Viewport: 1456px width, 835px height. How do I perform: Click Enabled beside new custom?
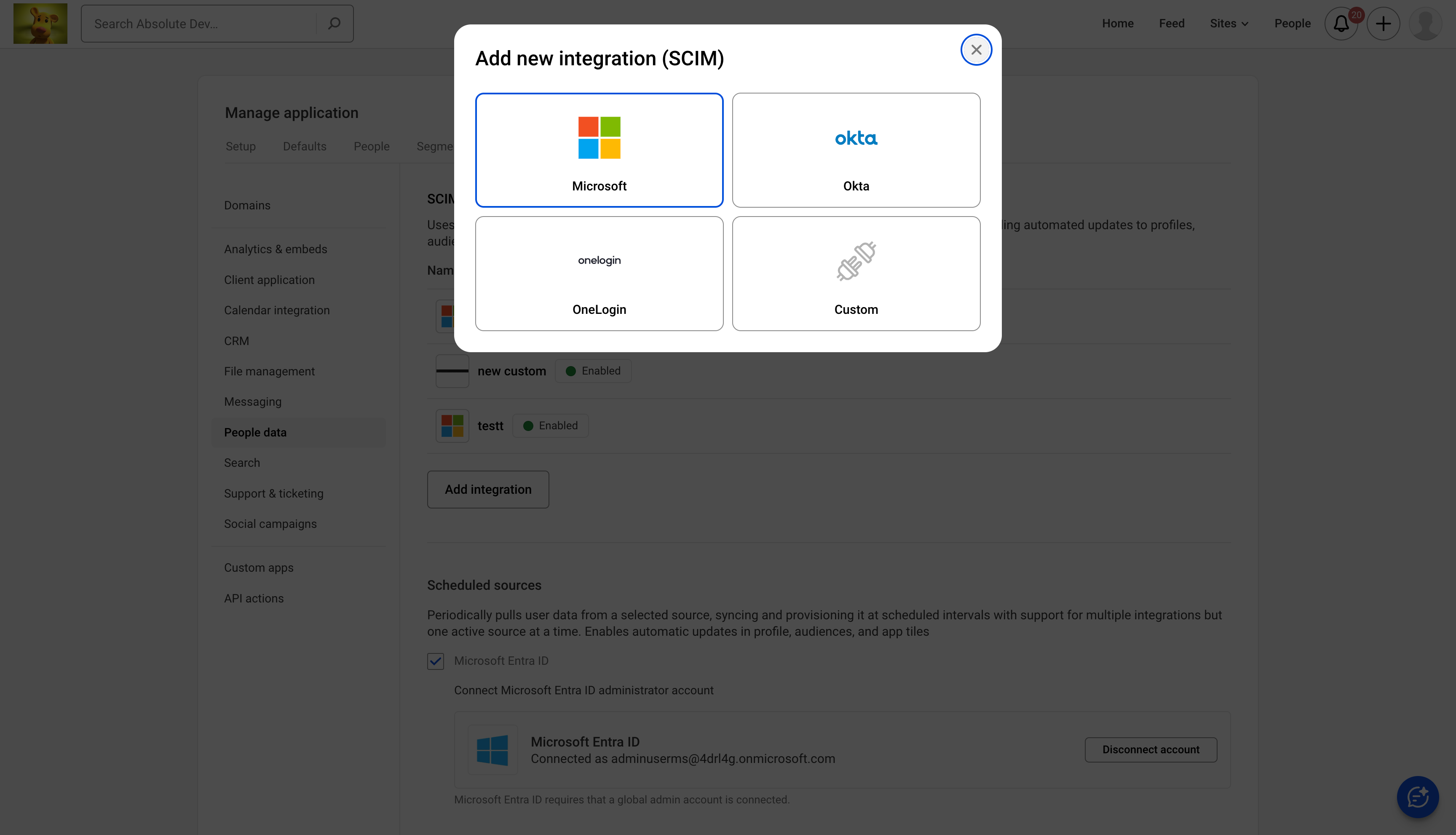click(x=592, y=370)
